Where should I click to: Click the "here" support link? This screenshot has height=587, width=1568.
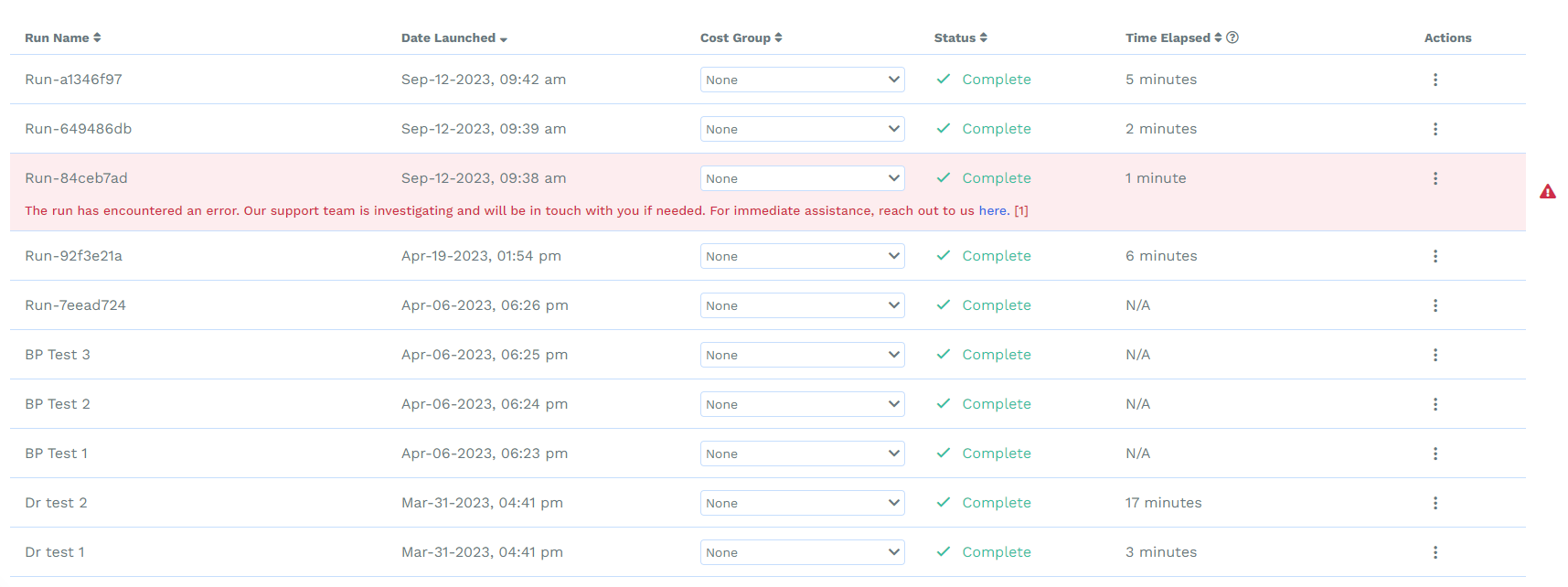[x=993, y=210]
